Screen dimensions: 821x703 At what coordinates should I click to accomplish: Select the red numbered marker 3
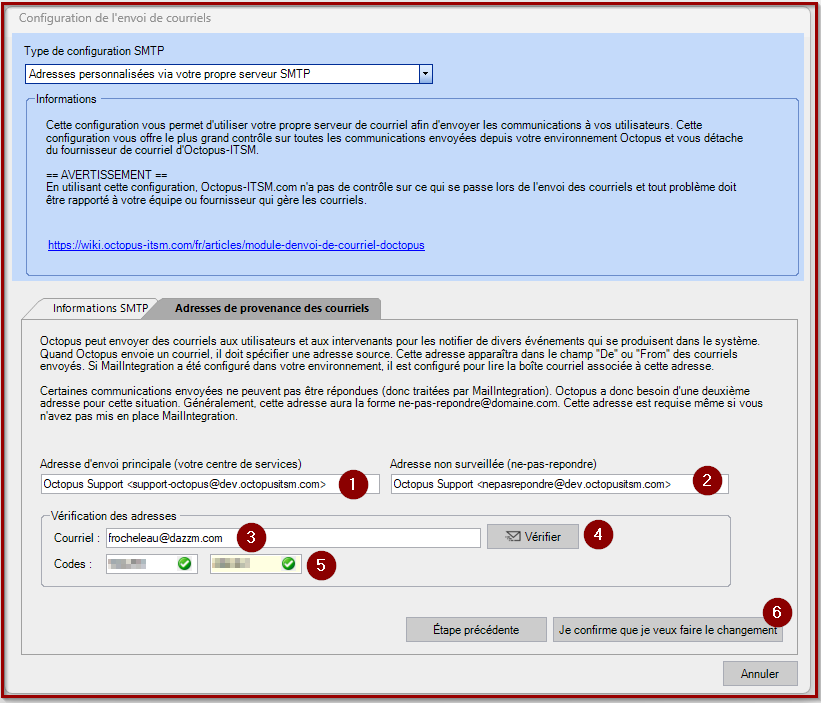(x=250, y=537)
